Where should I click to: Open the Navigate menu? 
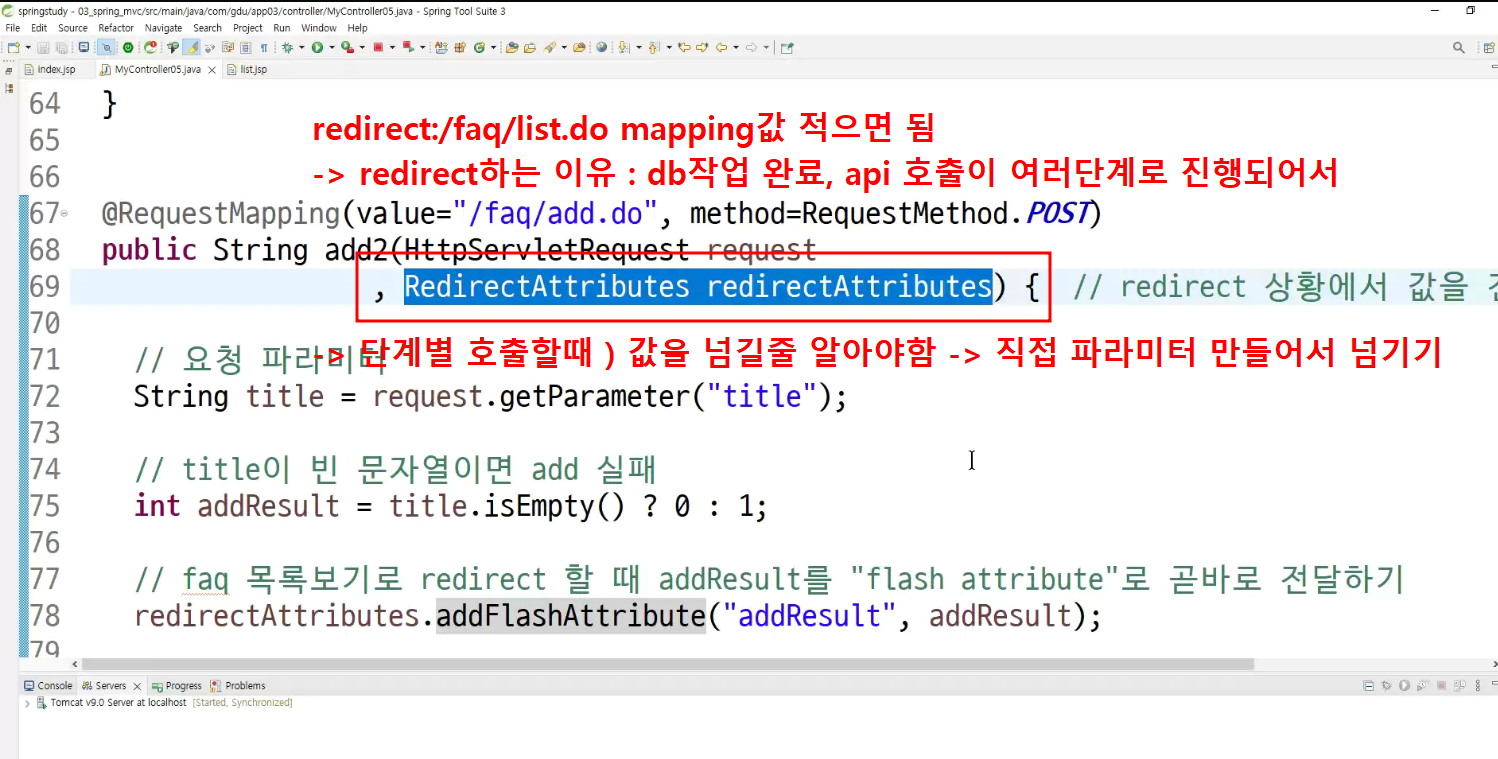pyautogui.click(x=164, y=28)
